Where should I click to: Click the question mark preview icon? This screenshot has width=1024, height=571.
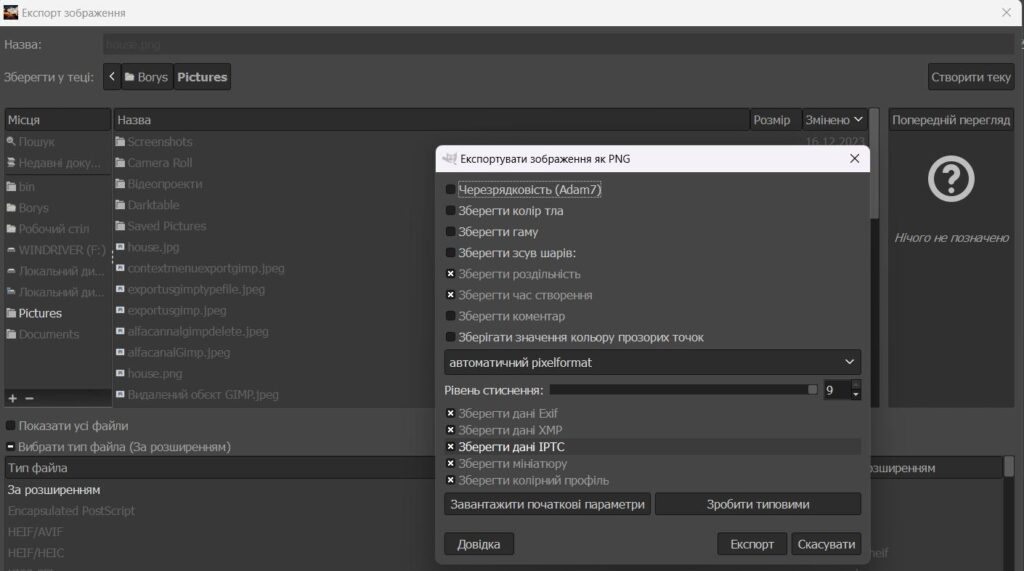[x=951, y=178]
